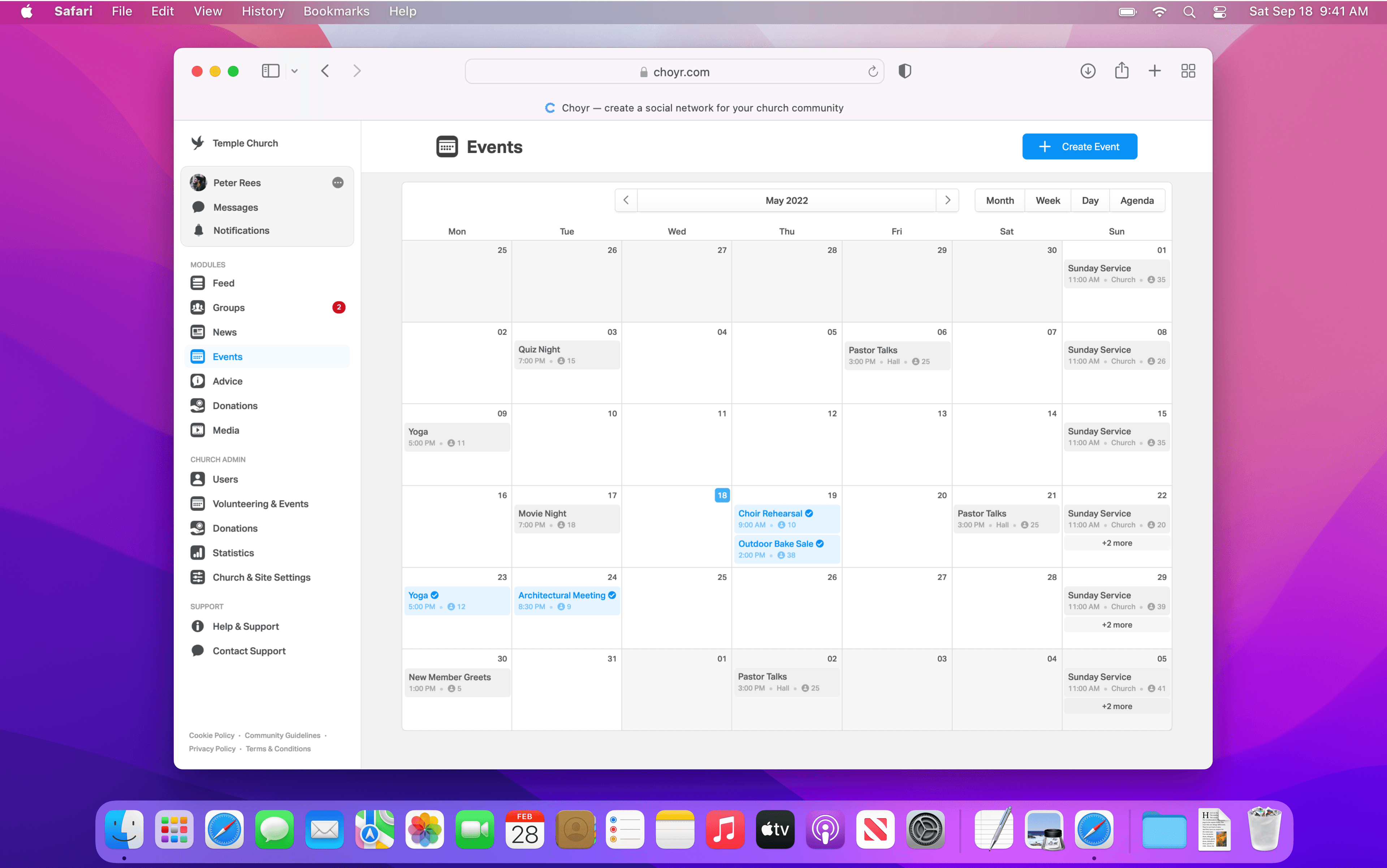Click Create Event button
Image resolution: width=1387 pixels, height=868 pixels.
click(1079, 146)
